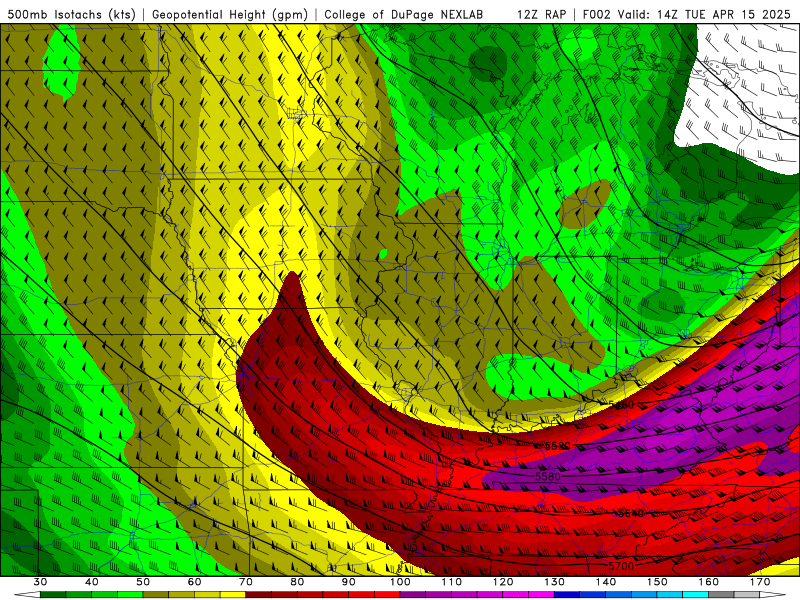The width and height of the screenshot is (800, 600).
Task: Click the dark blue swatch just right of 130
Action: [567, 595]
